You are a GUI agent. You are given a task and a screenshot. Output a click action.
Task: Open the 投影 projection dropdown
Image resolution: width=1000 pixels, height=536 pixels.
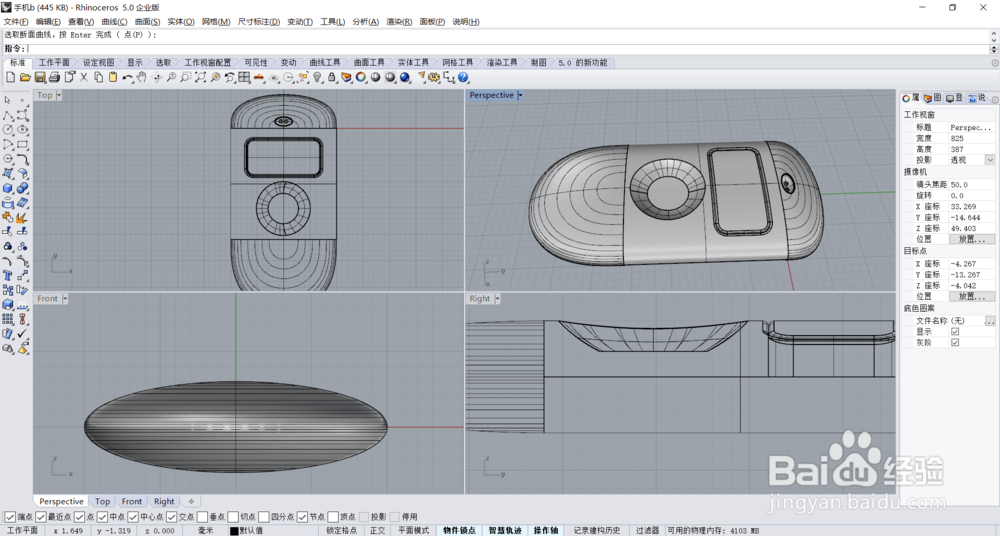coord(990,160)
